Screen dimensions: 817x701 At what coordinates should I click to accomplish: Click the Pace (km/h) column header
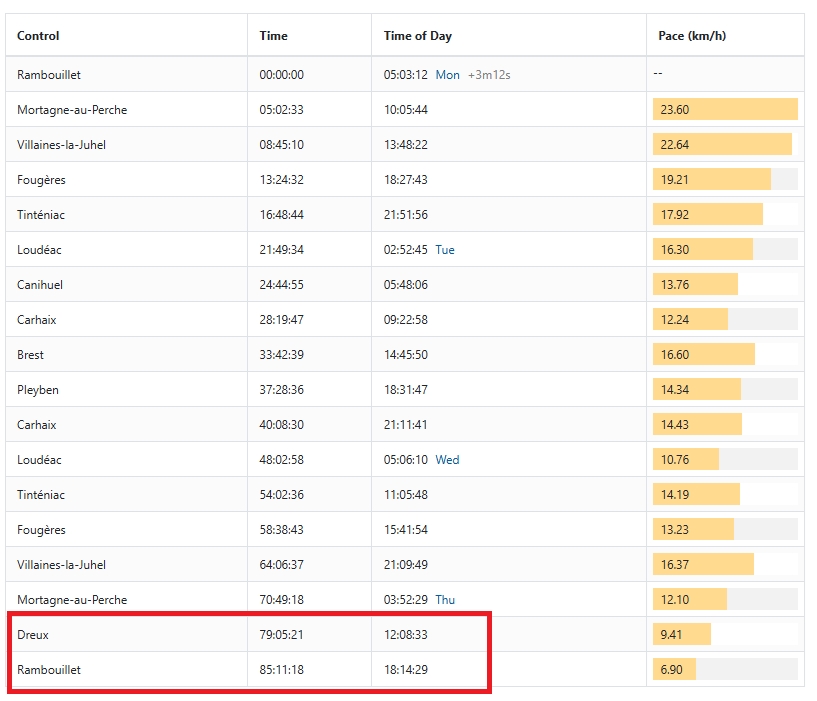pos(692,36)
